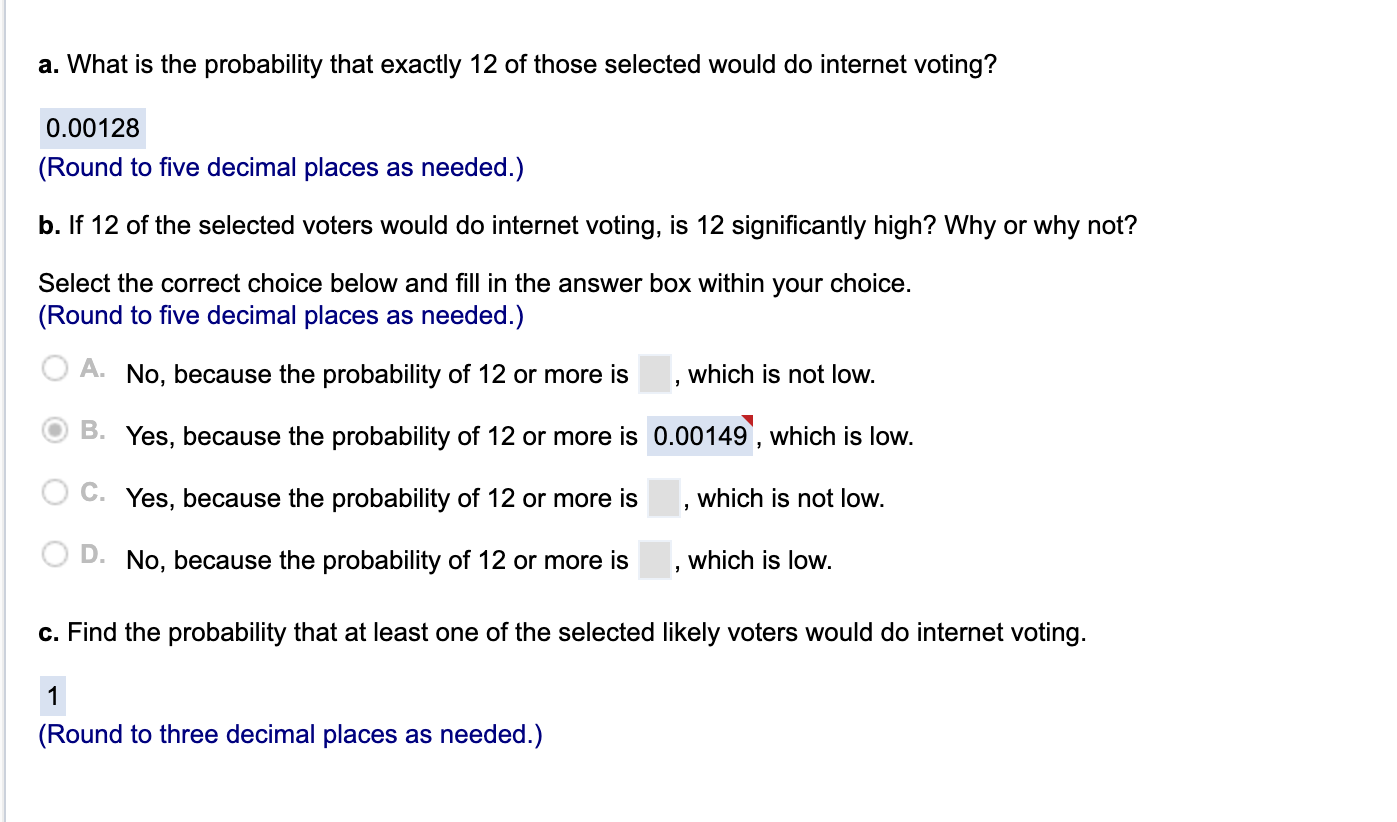
Task: Select the currently chosen choice B radio button
Action: pyautogui.click(x=57, y=430)
